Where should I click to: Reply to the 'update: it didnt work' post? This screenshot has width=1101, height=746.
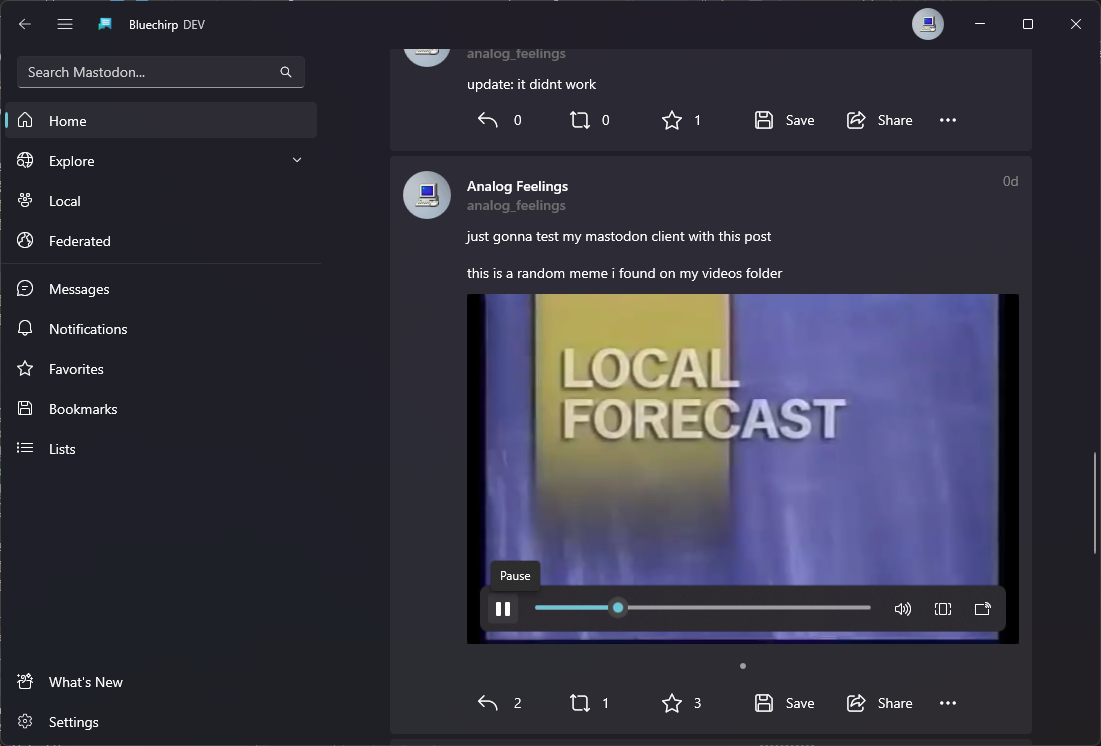(499, 120)
